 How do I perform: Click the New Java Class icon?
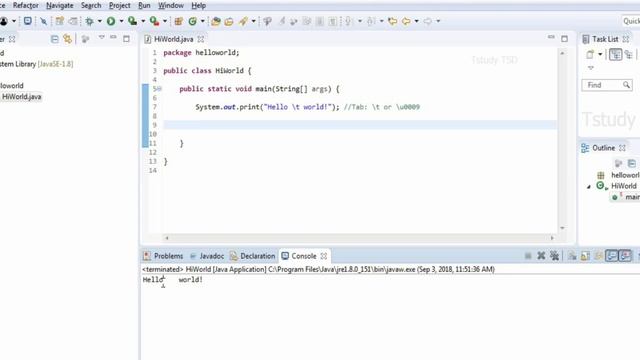193,21
